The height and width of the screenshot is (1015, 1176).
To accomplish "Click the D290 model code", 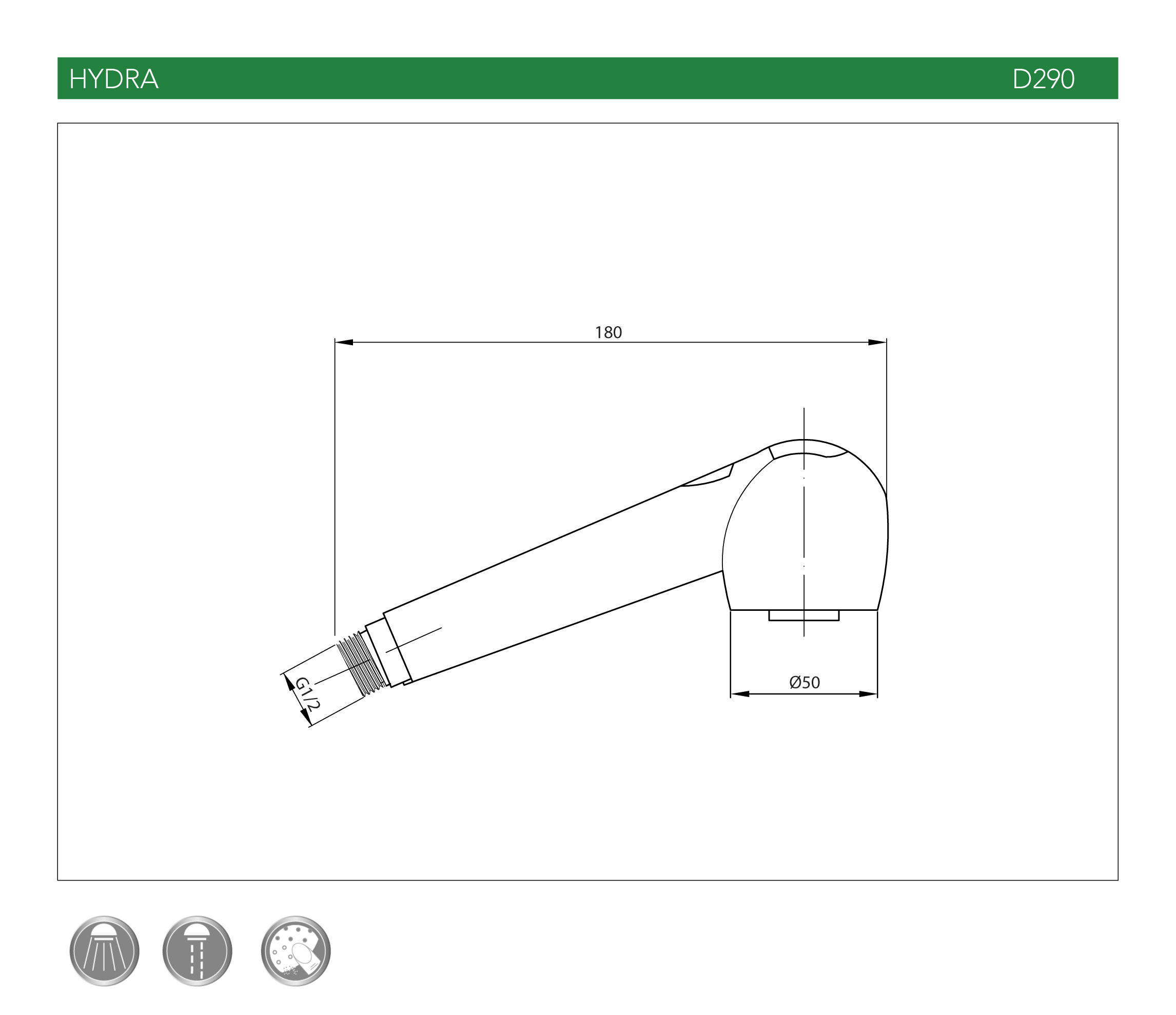I will point(1043,79).
